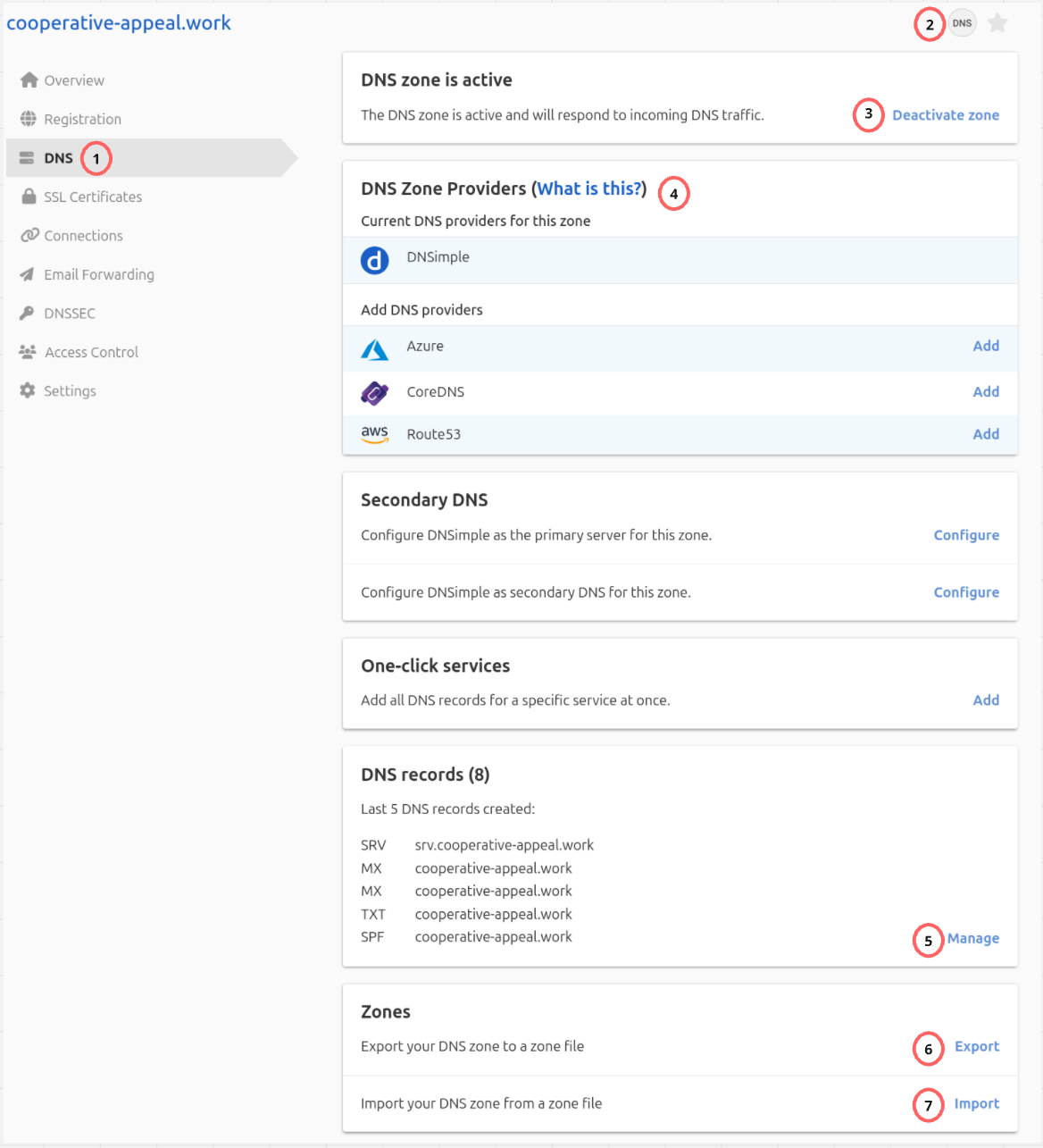Add Route53 as a DNS provider

coord(986,433)
